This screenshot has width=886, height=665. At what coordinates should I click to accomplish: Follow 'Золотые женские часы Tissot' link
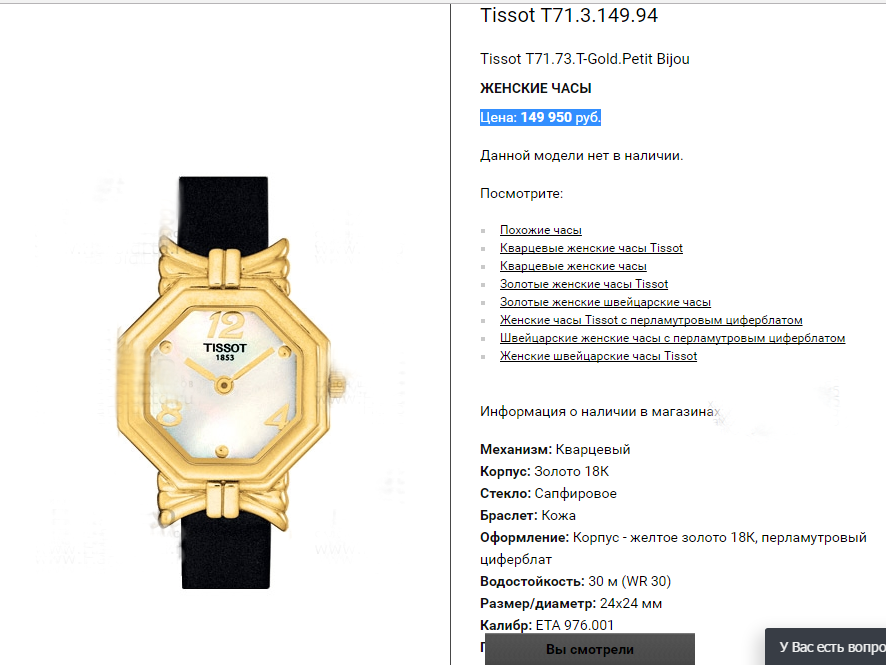tap(584, 284)
